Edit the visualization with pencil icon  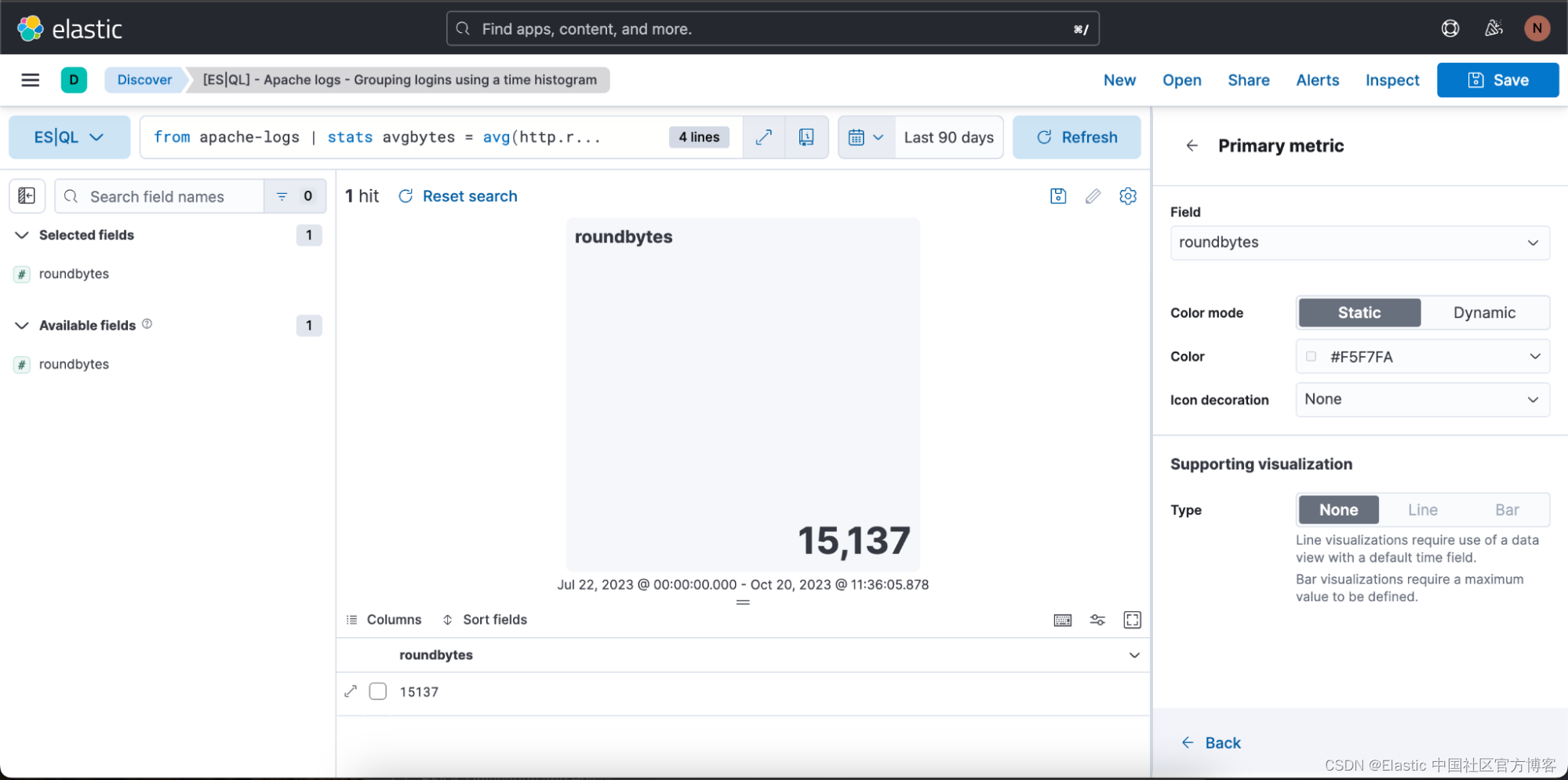point(1093,196)
